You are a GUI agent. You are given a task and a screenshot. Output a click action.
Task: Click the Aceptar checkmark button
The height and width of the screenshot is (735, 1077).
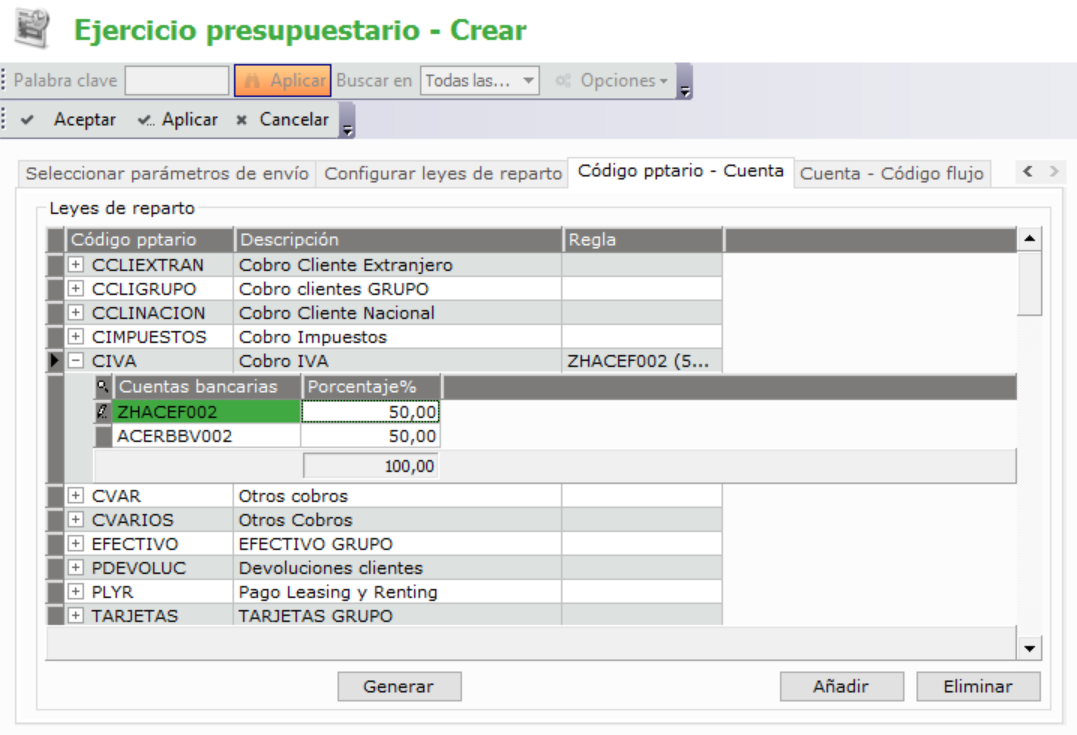click(x=69, y=120)
